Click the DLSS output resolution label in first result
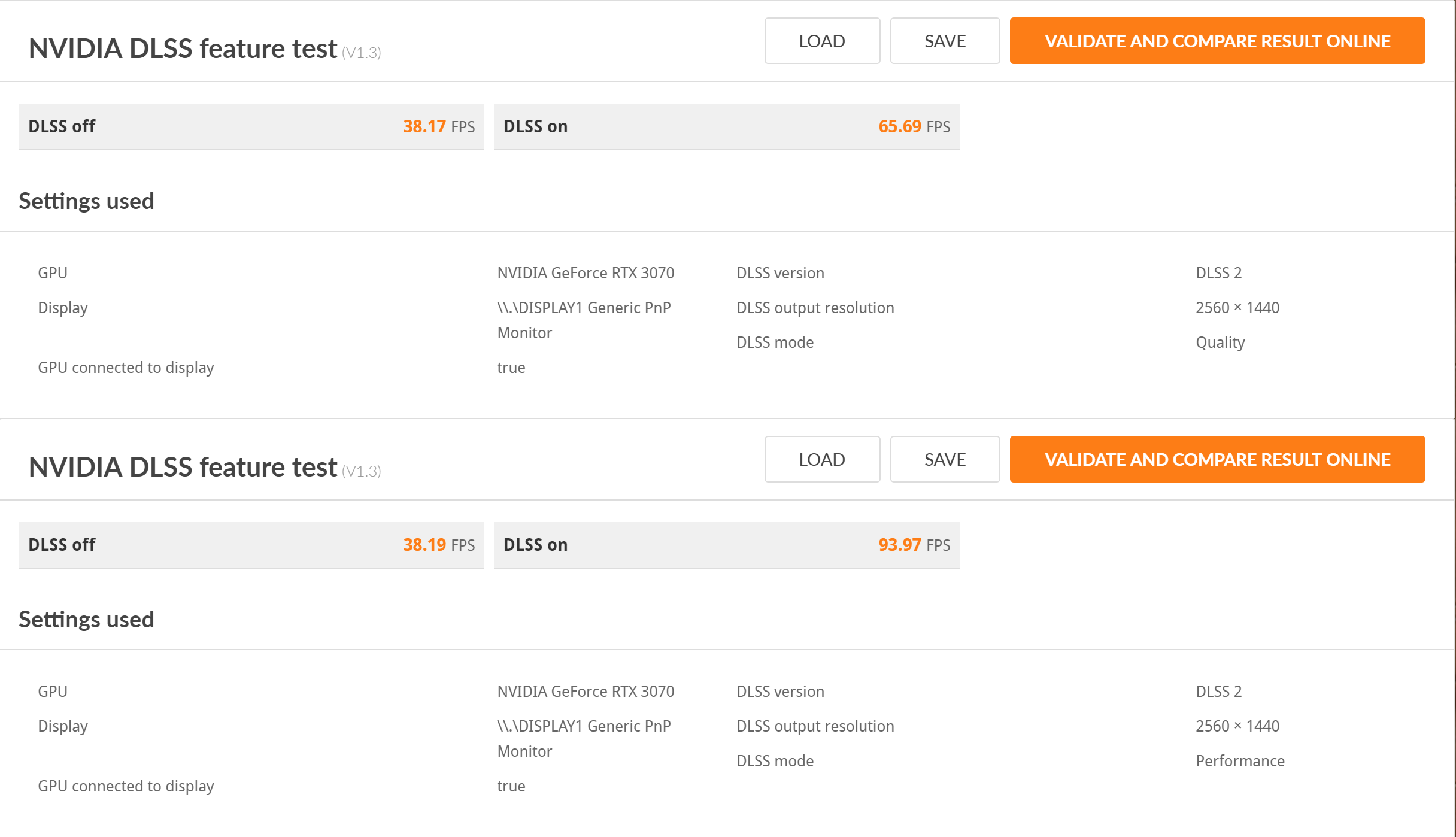Screen dimensions: 1456x837 coord(815,308)
